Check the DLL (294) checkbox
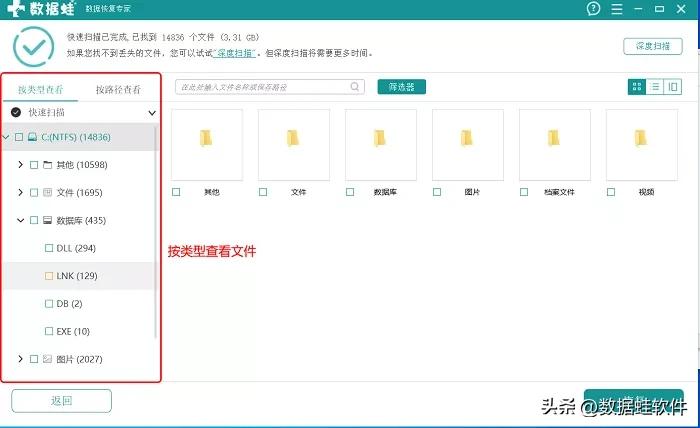The image size is (700, 428). [x=49, y=248]
